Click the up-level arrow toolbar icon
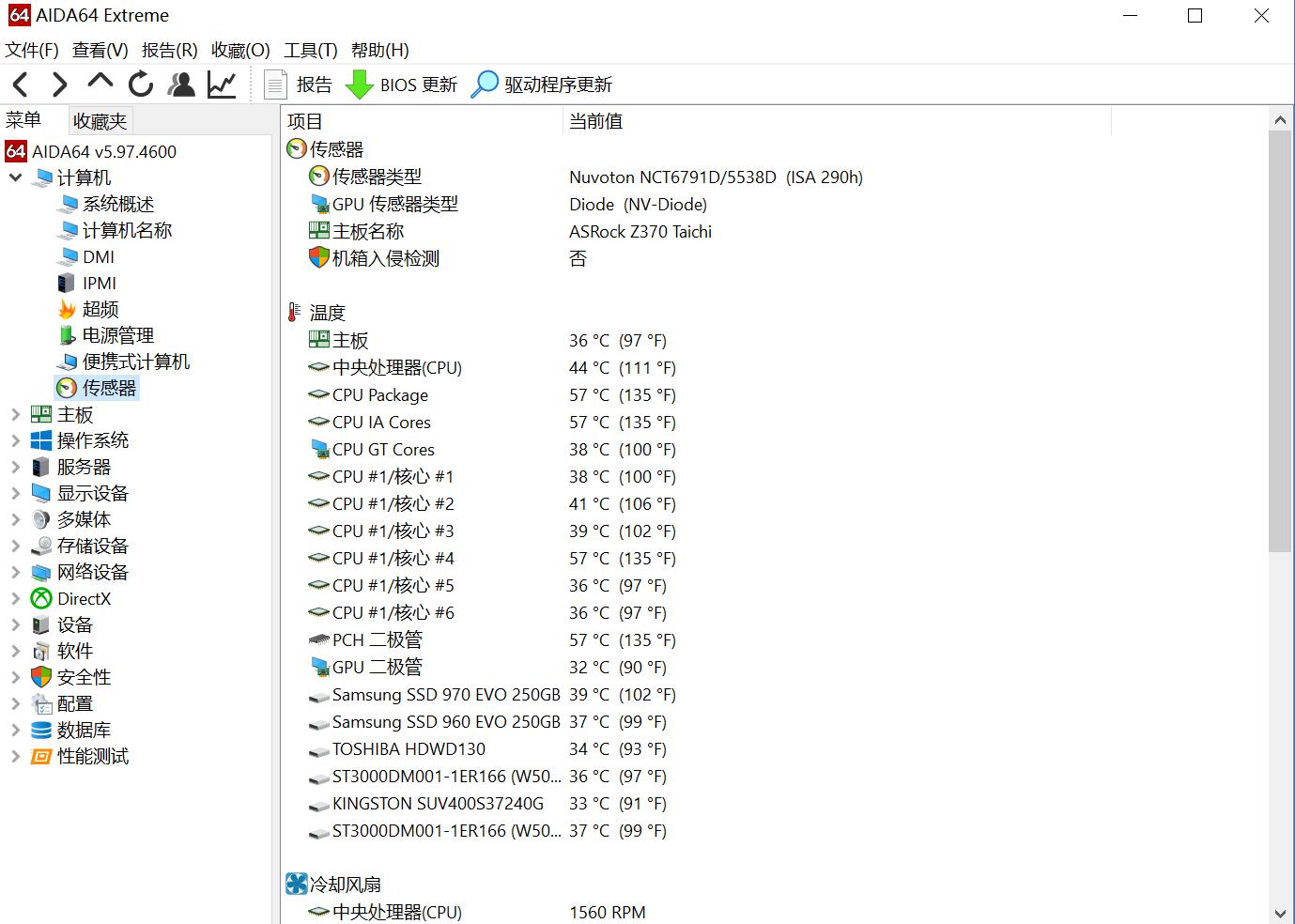This screenshot has width=1295, height=924. [x=100, y=83]
